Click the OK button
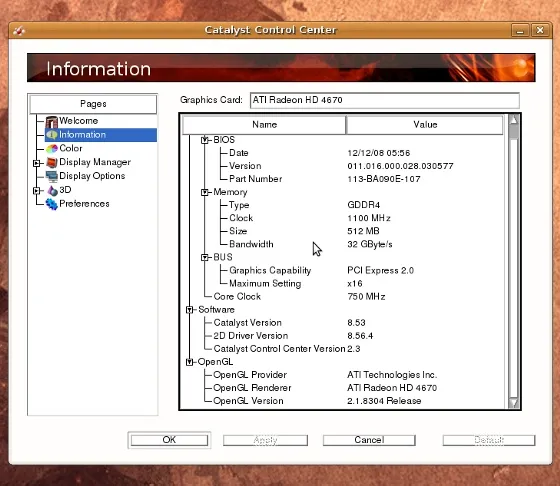 coord(169,440)
